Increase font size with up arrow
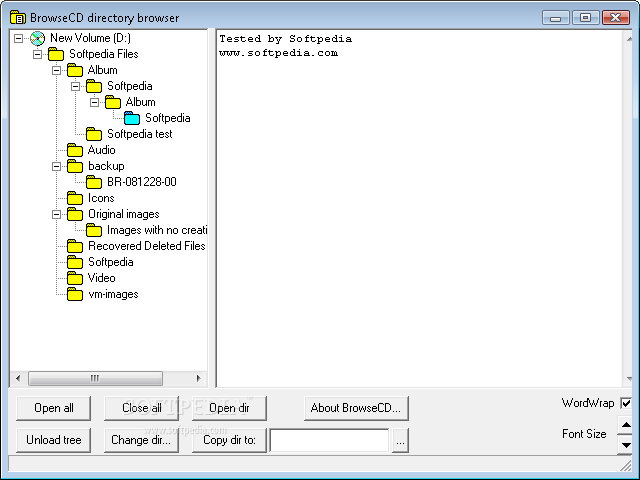 click(625, 425)
